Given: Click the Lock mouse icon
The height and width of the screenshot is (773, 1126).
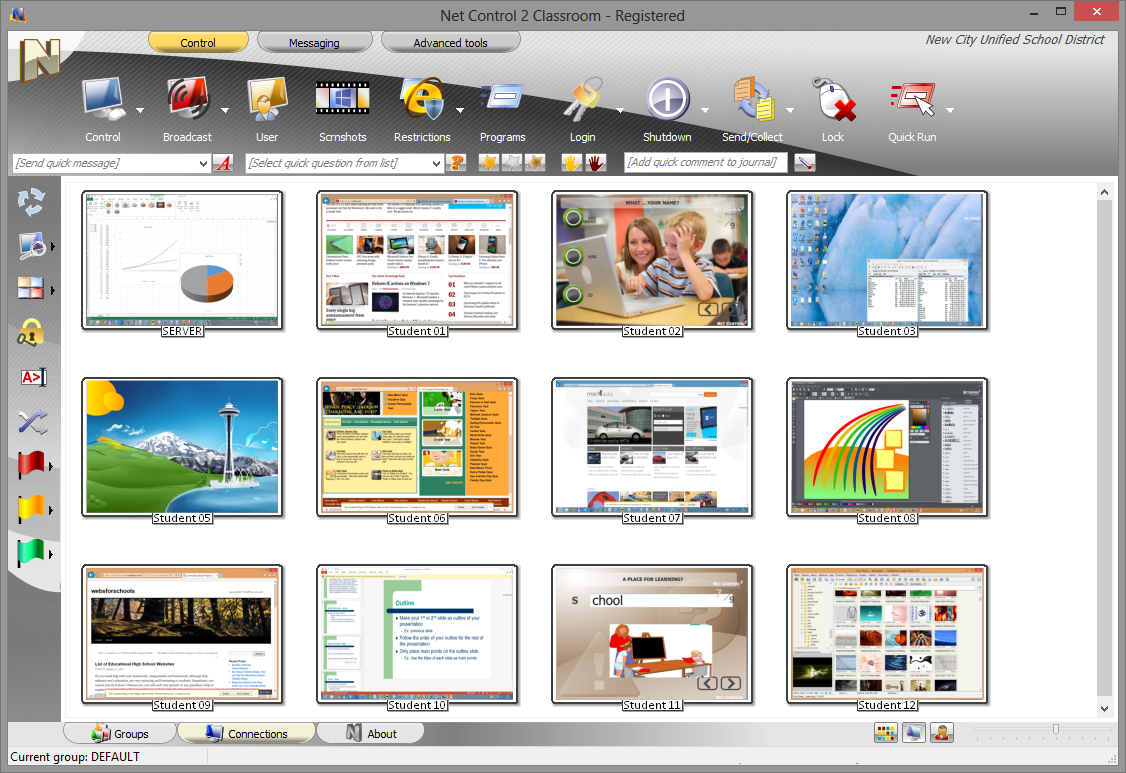Looking at the screenshot, I should click(832, 100).
